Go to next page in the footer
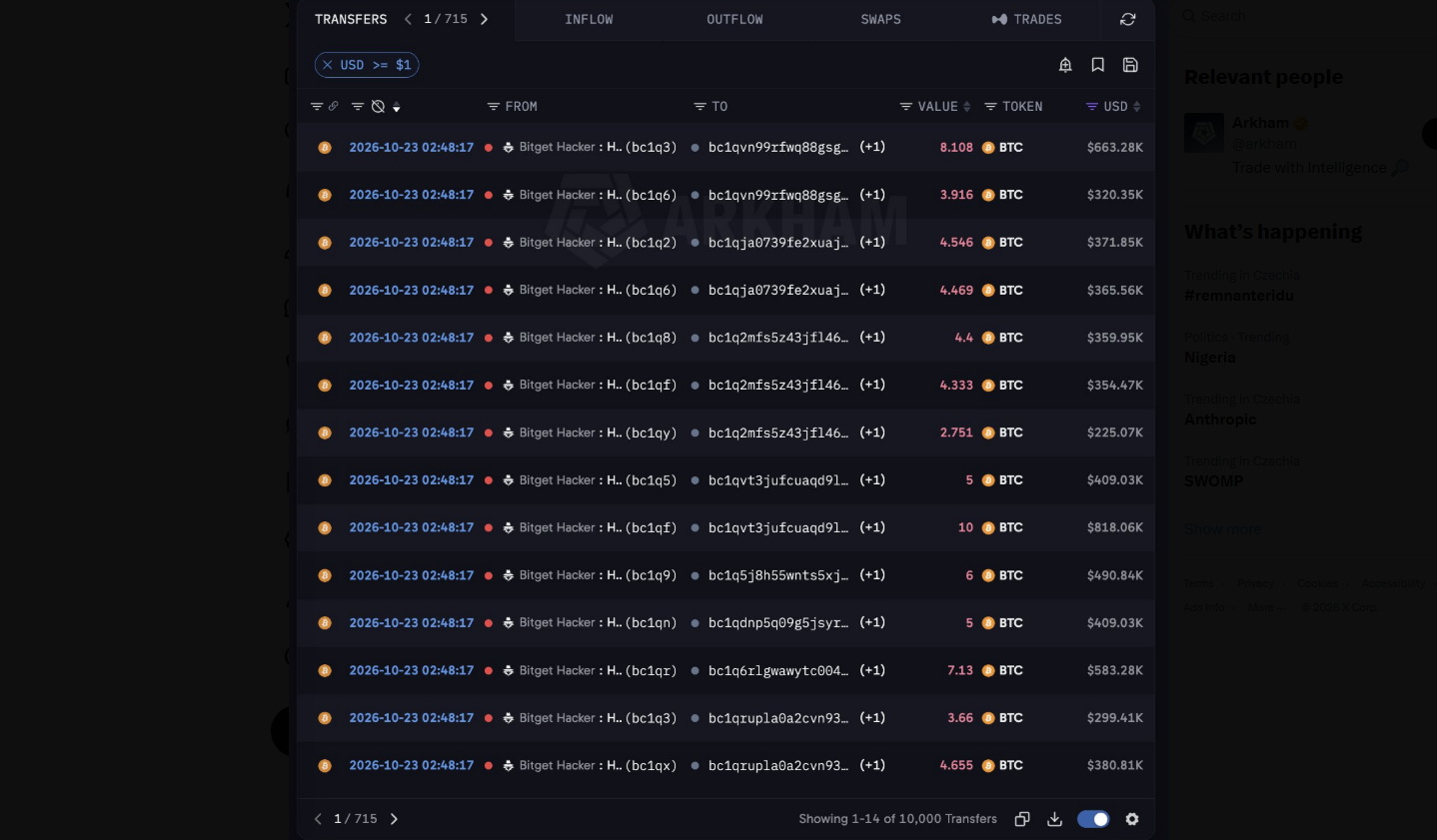The height and width of the screenshot is (840, 1437). (x=394, y=819)
